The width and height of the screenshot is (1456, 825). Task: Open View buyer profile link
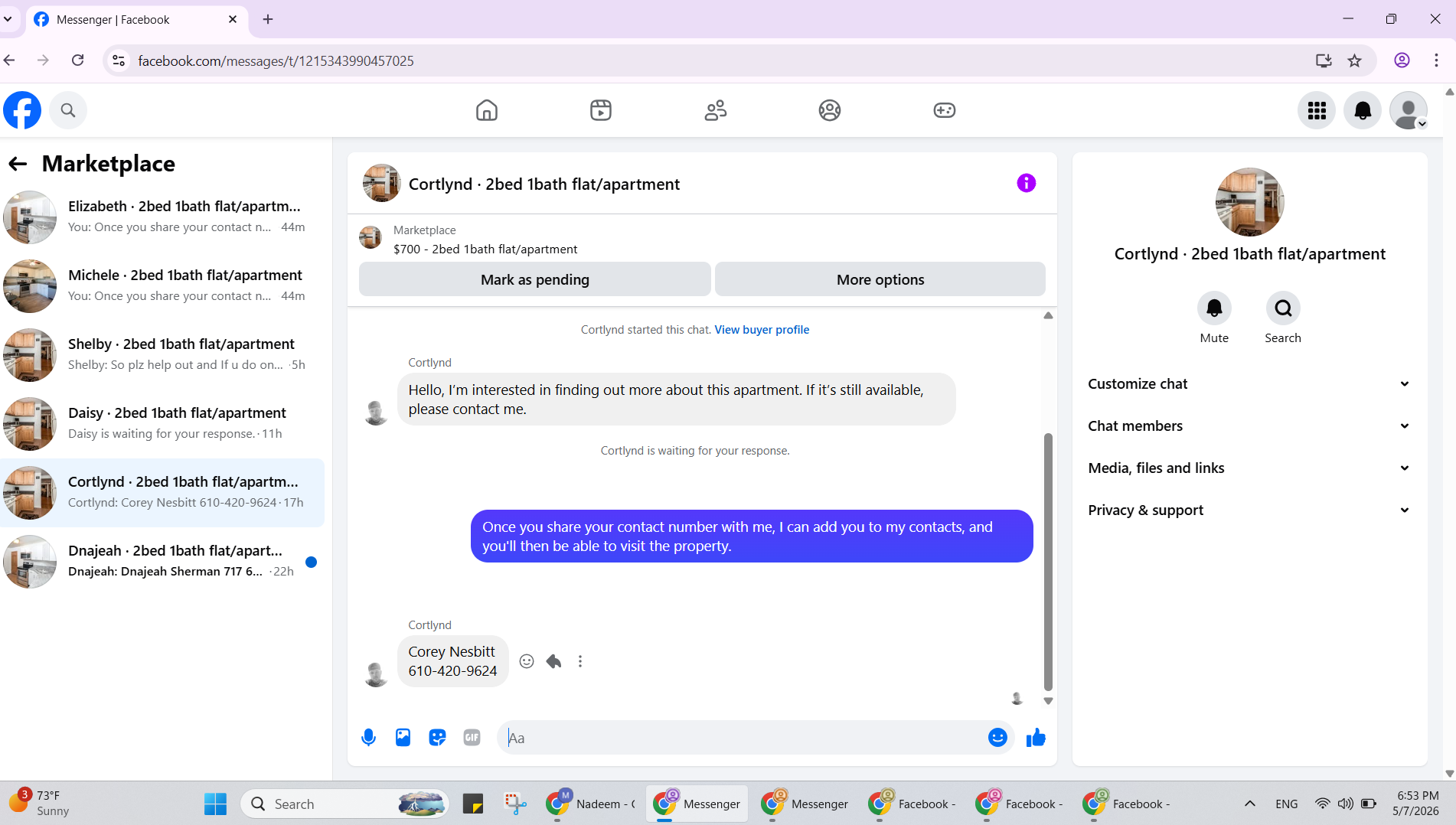762,330
